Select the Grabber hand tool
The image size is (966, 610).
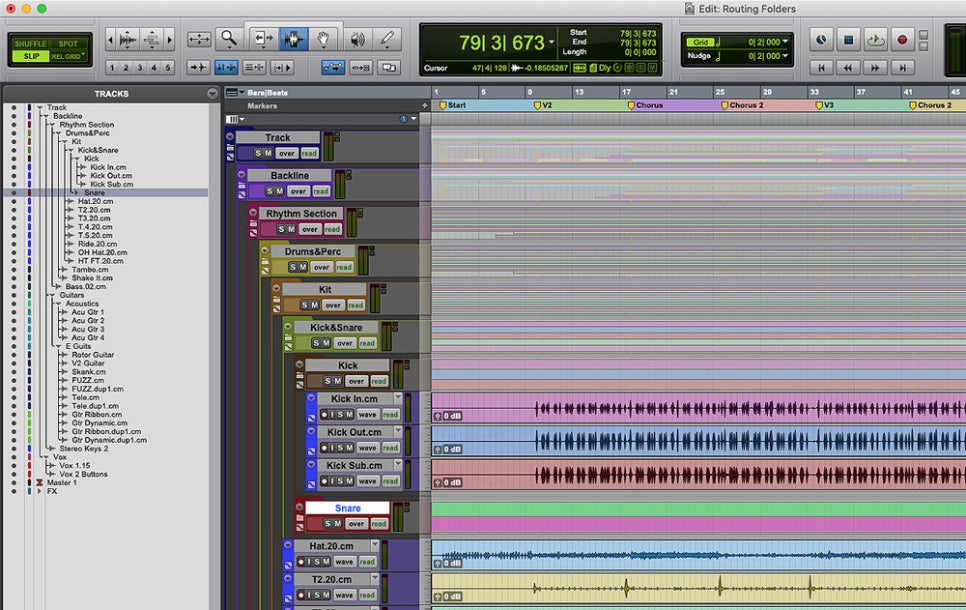[324, 39]
